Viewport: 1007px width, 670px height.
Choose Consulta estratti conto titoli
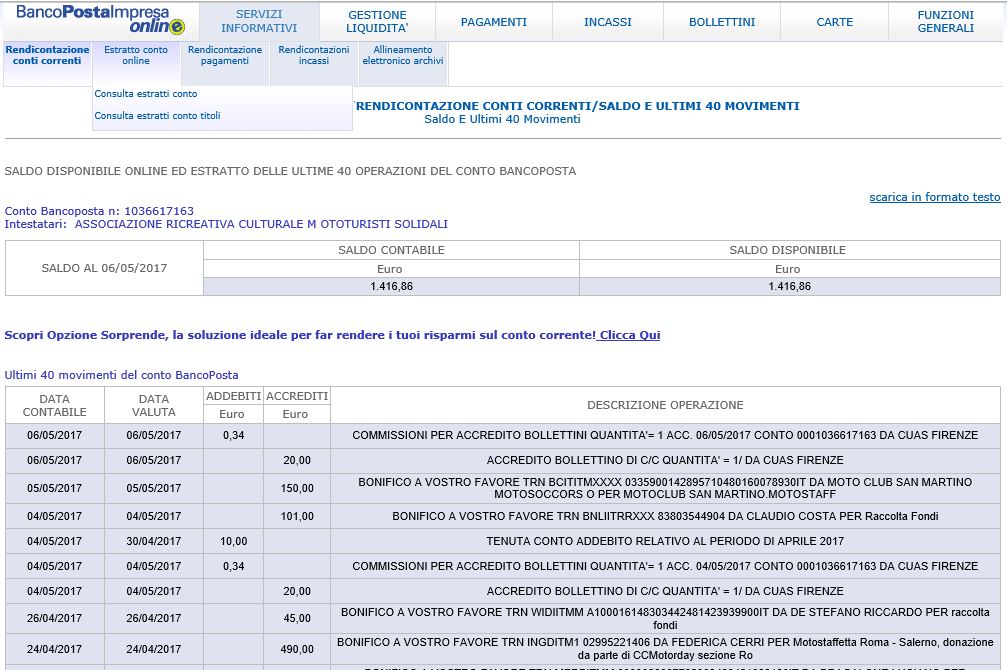pyautogui.click(x=157, y=116)
